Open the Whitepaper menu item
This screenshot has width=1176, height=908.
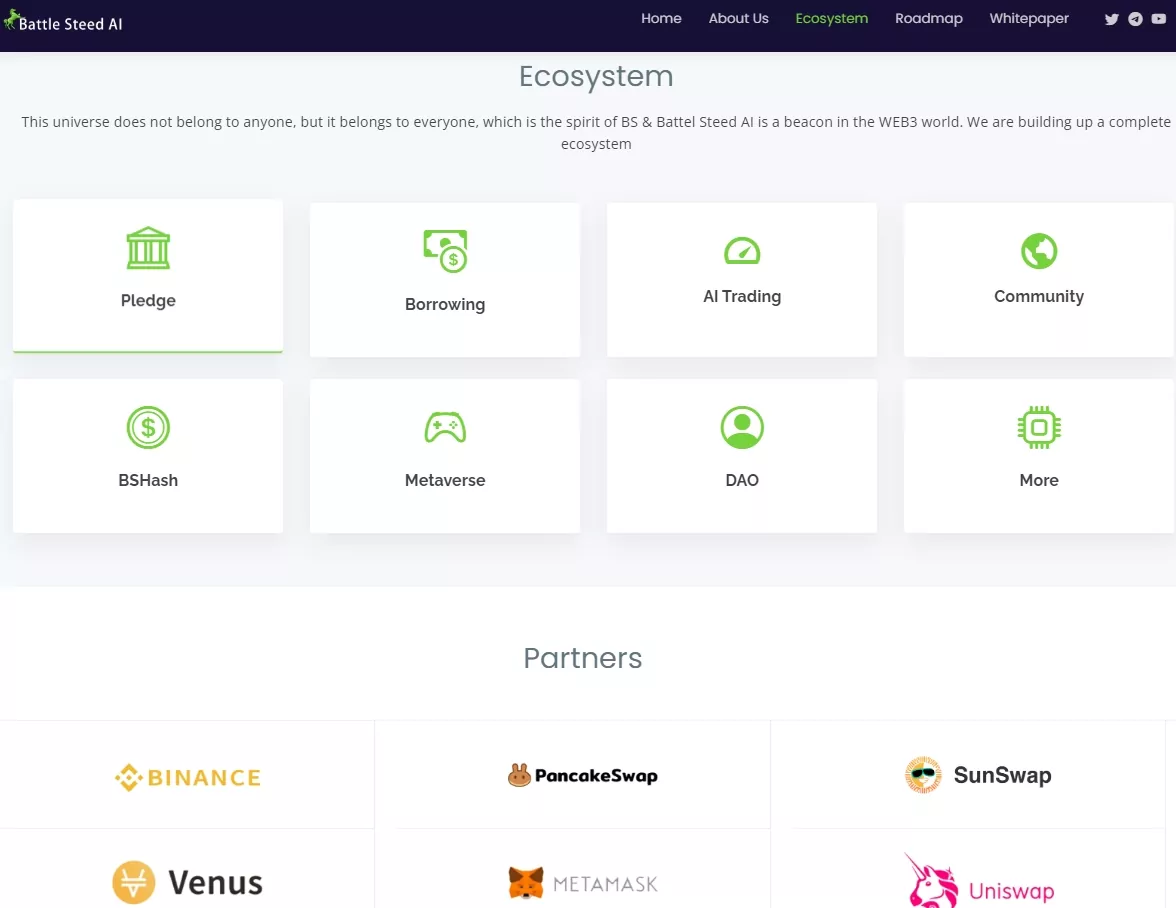point(1028,19)
